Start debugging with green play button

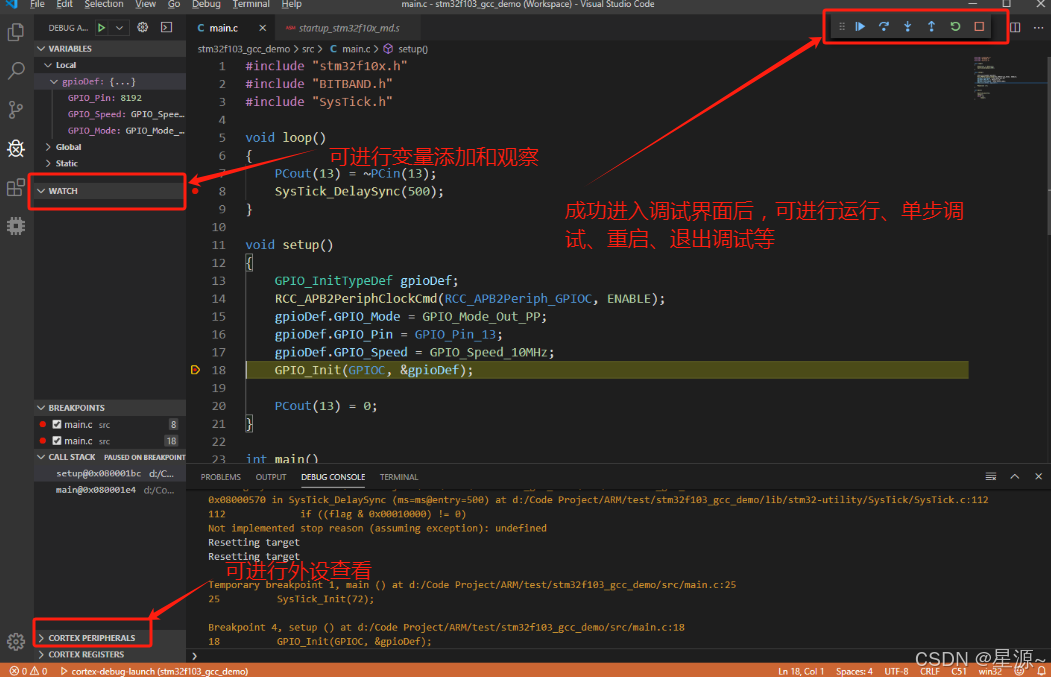tap(101, 27)
